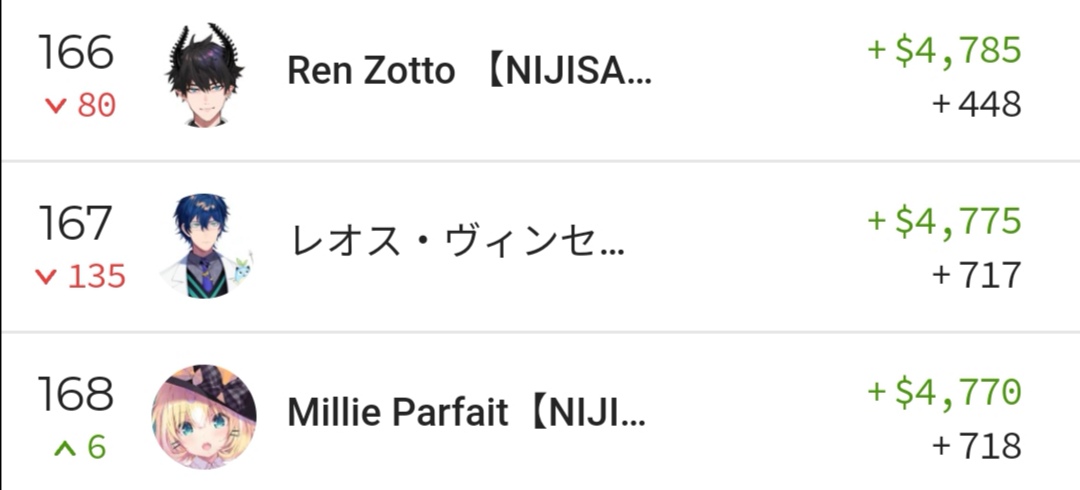Screen dimensions: 1080x490
Task: Select rank number 166
Action: click(75, 53)
